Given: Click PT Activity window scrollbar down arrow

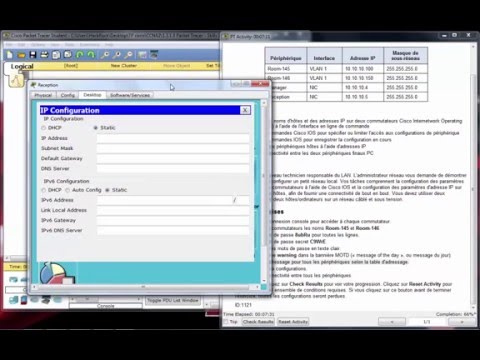Looking at the screenshot, I should tap(473, 307).
